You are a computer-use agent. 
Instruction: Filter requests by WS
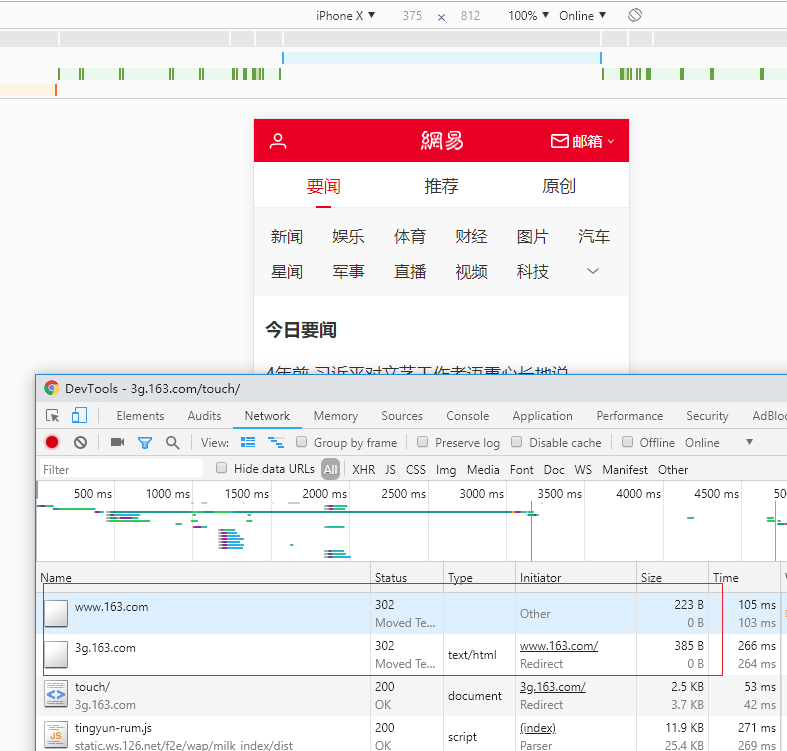(x=583, y=470)
